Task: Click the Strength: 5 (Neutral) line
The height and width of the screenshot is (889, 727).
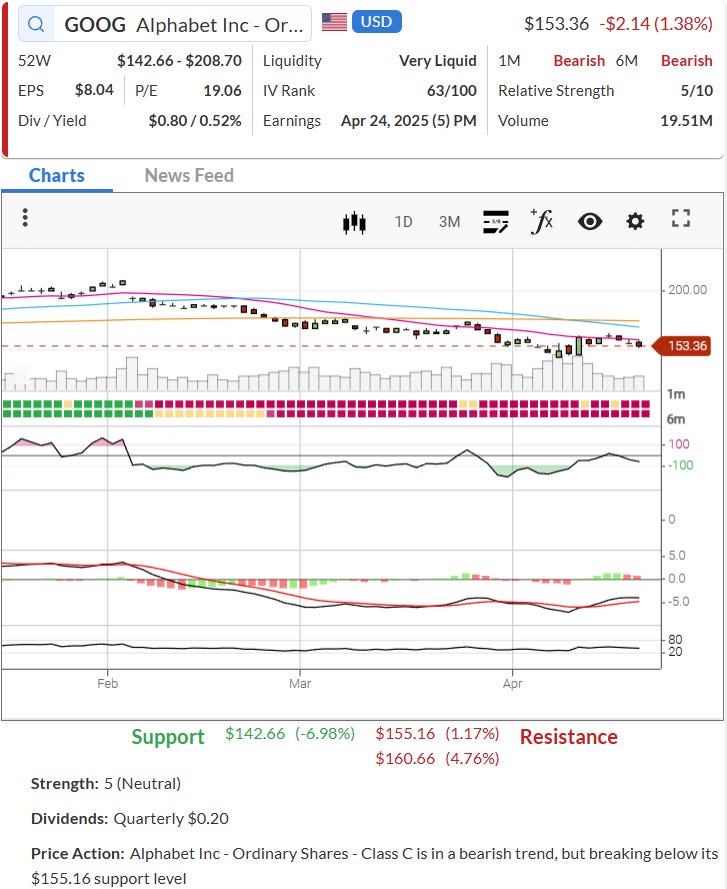Action: click(106, 784)
